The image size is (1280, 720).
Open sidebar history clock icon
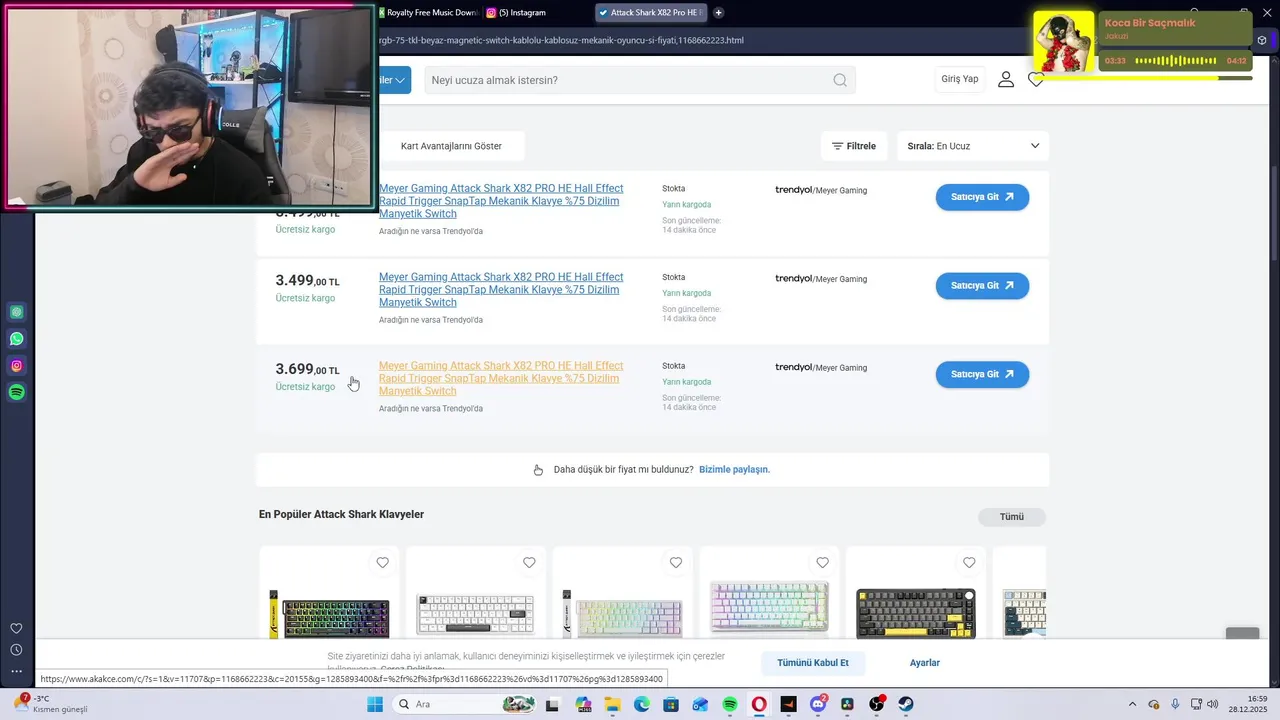(x=16, y=650)
